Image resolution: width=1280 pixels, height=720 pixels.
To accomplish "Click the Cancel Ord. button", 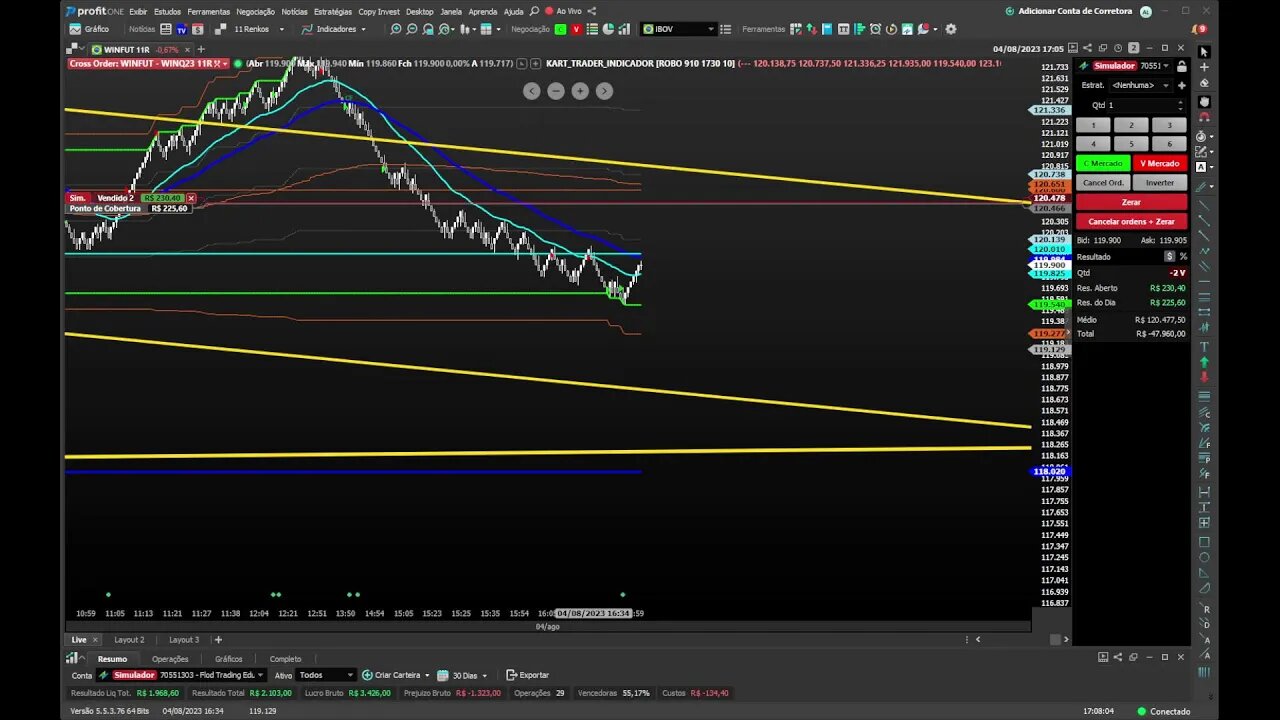I will pos(1103,183).
